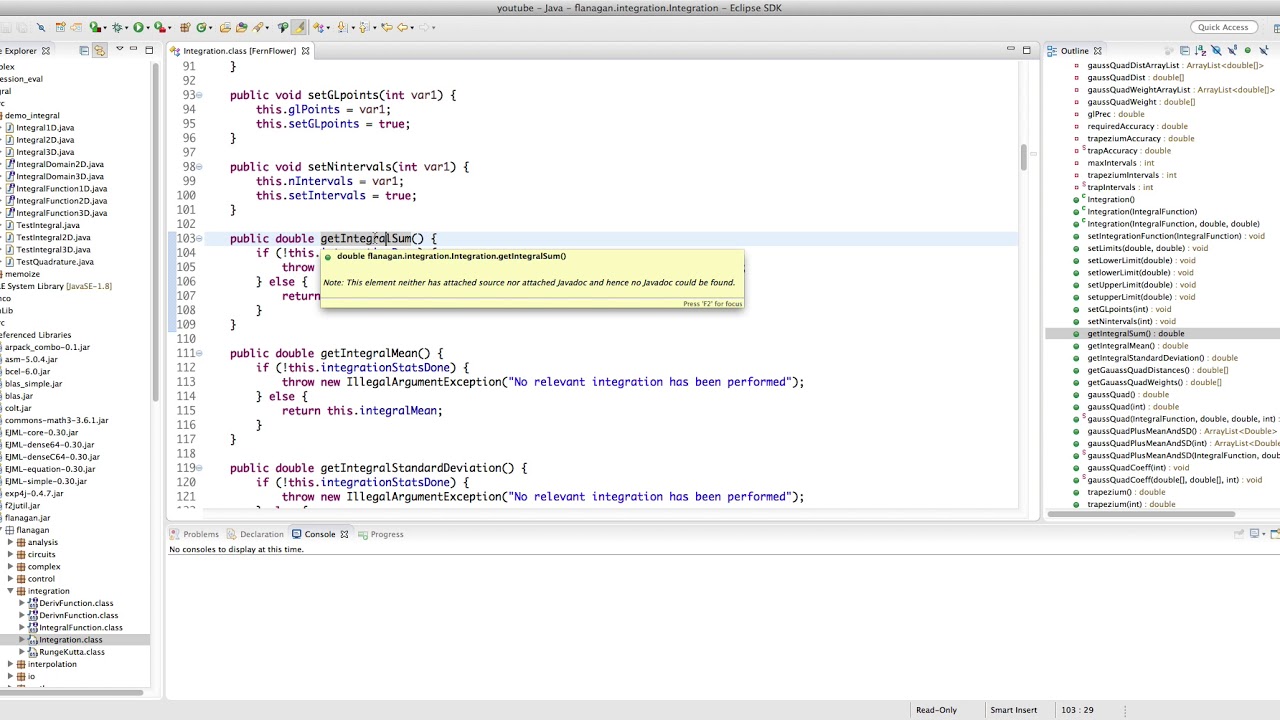
Task: Click the New Java Package toolbar icon
Action: coord(185,28)
